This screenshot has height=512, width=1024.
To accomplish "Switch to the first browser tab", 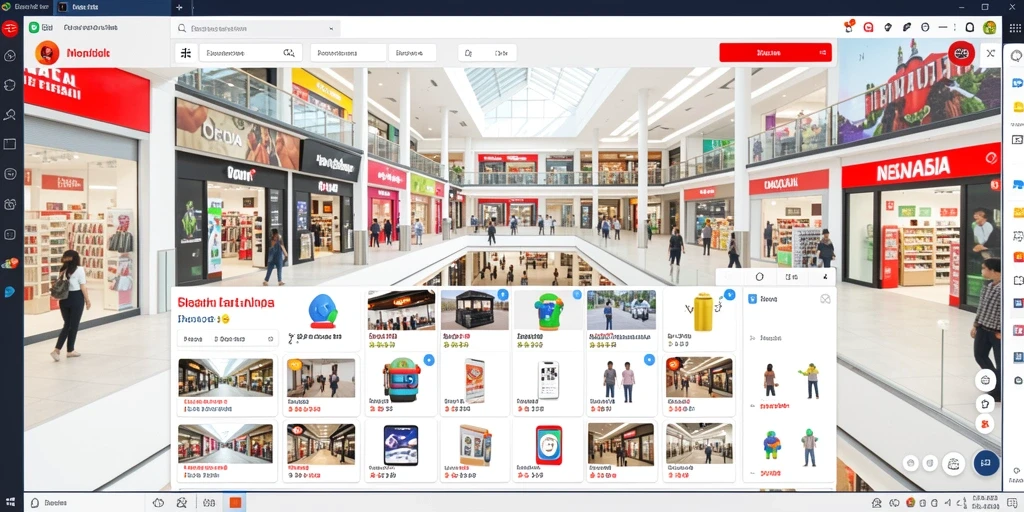I will pyautogui.click(x=26, y=7).
